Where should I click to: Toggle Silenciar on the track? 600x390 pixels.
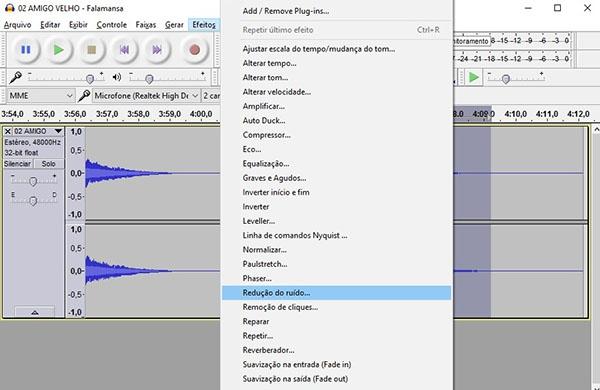18,164
